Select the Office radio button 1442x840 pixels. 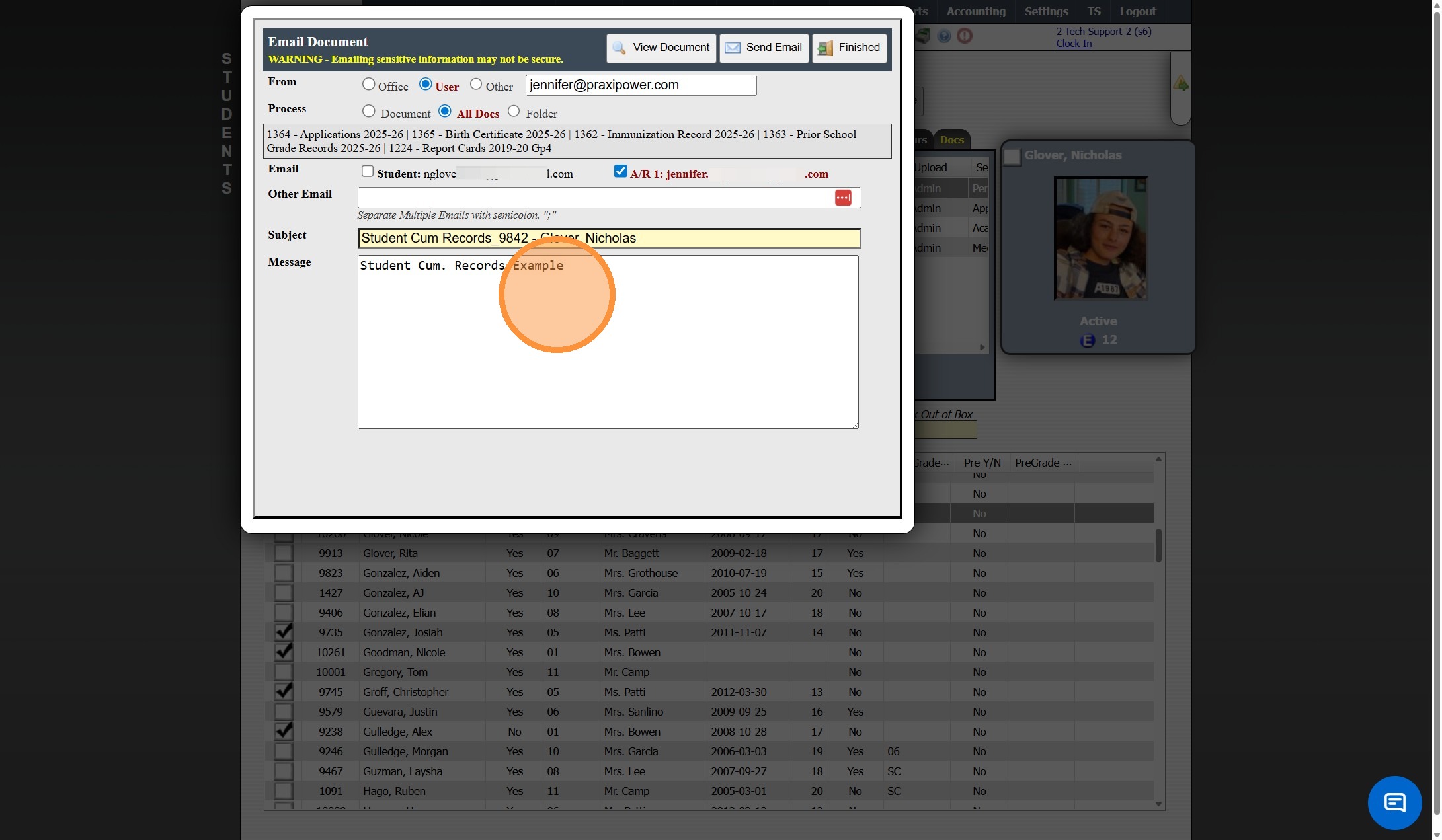[368, 85]
